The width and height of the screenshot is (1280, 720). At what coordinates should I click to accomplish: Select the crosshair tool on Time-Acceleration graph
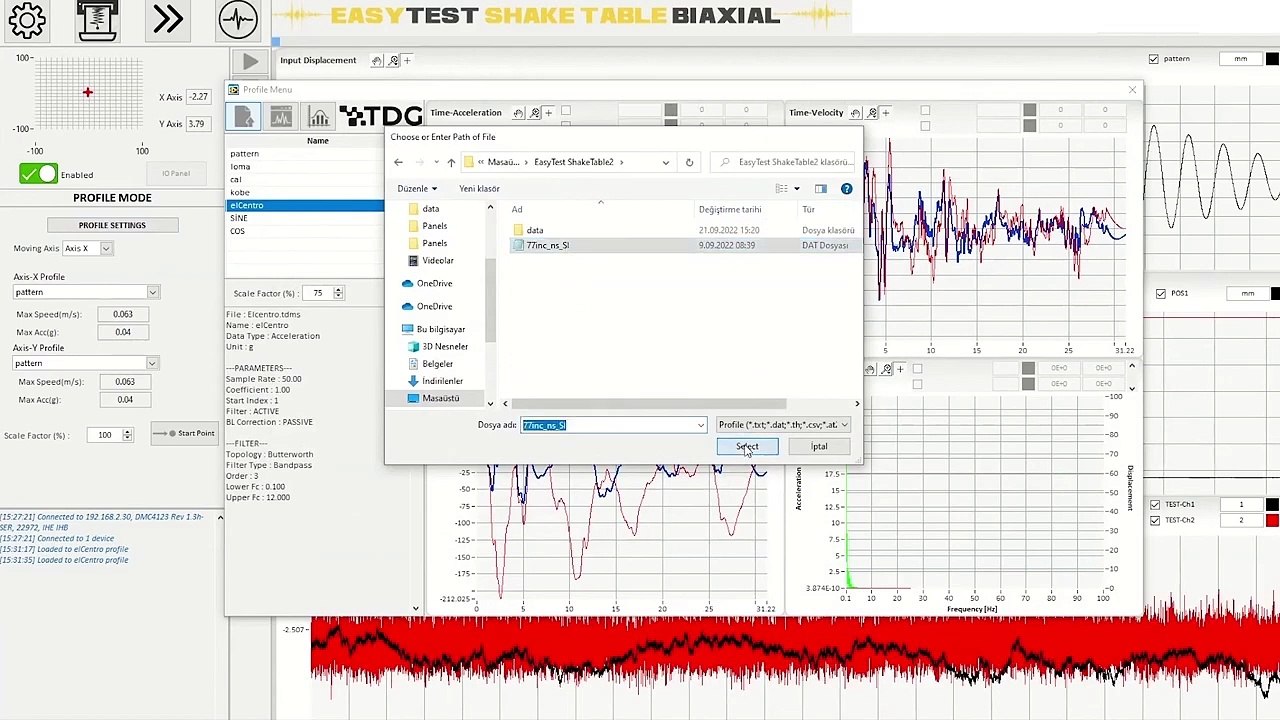click(548, 113)
